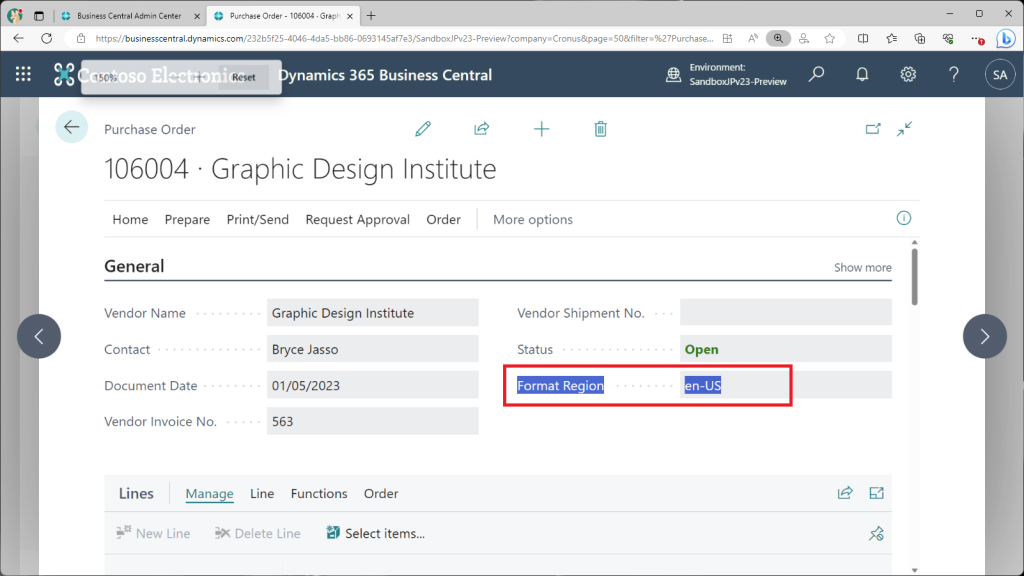Viewport: 1024px width, 576px height.
Task: Open browser Collections icon
Action: coord(920,39)
